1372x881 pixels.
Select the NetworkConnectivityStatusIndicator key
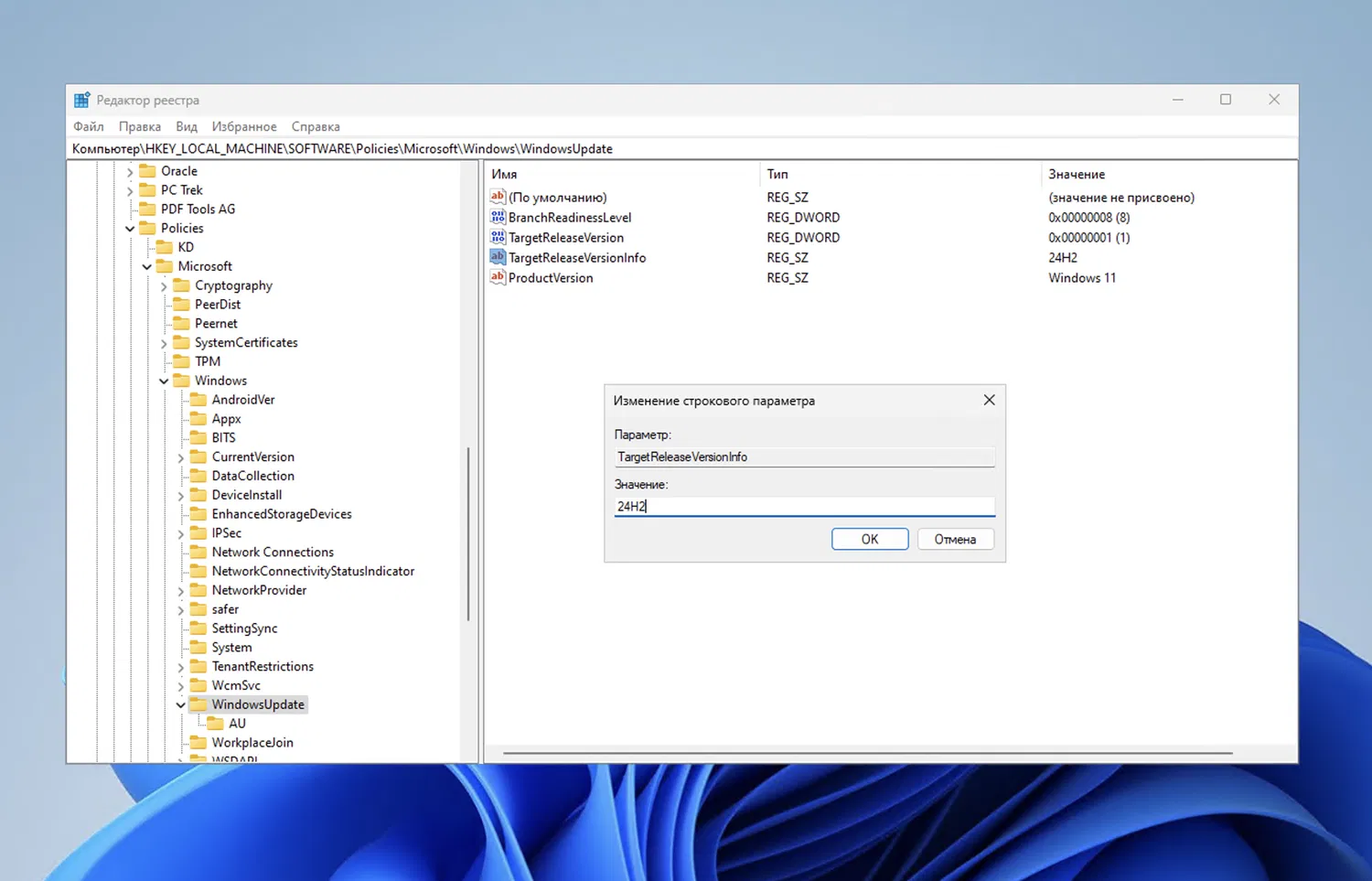pos(313,571)
